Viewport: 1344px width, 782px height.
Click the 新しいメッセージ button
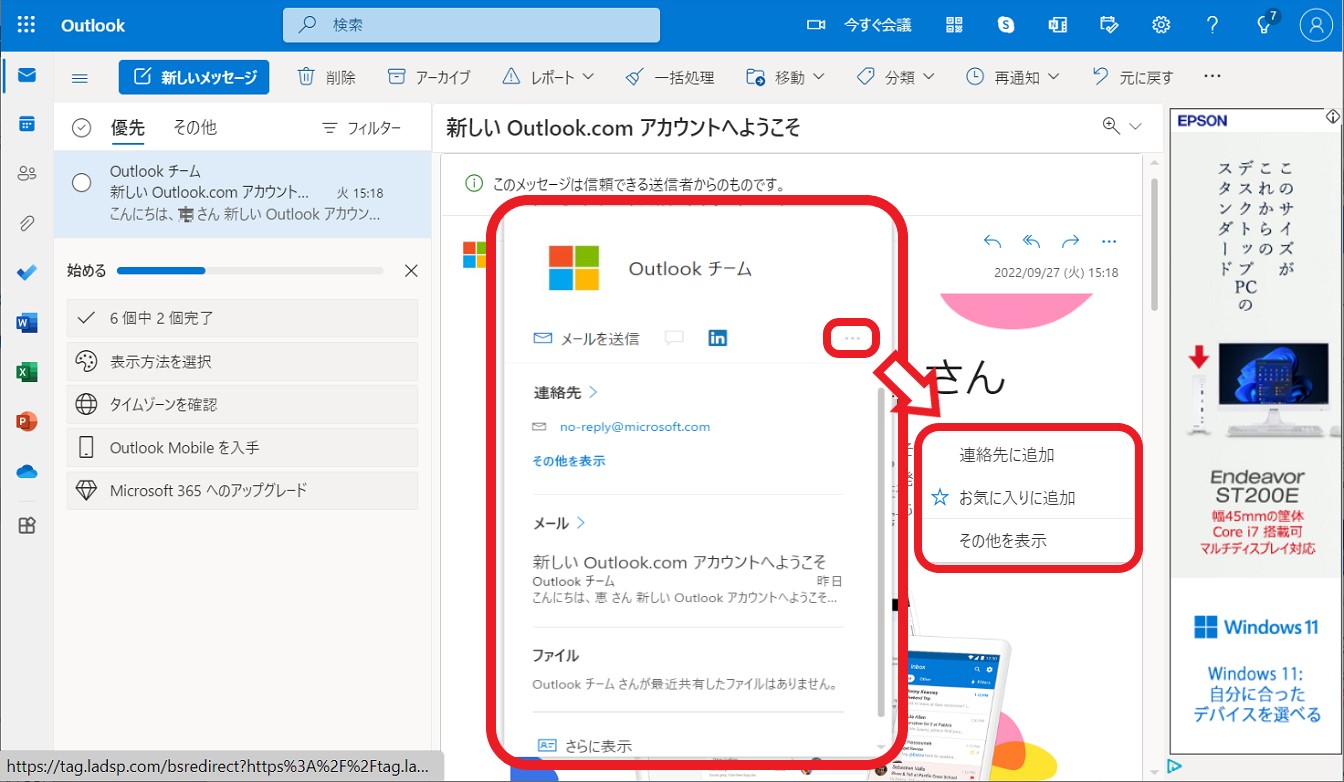[194, 77]
